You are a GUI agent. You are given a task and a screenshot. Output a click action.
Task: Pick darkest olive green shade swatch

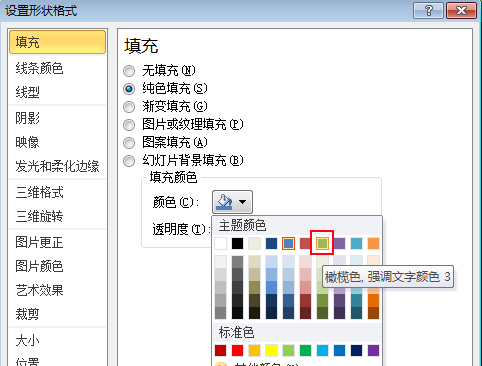(322, 313)
